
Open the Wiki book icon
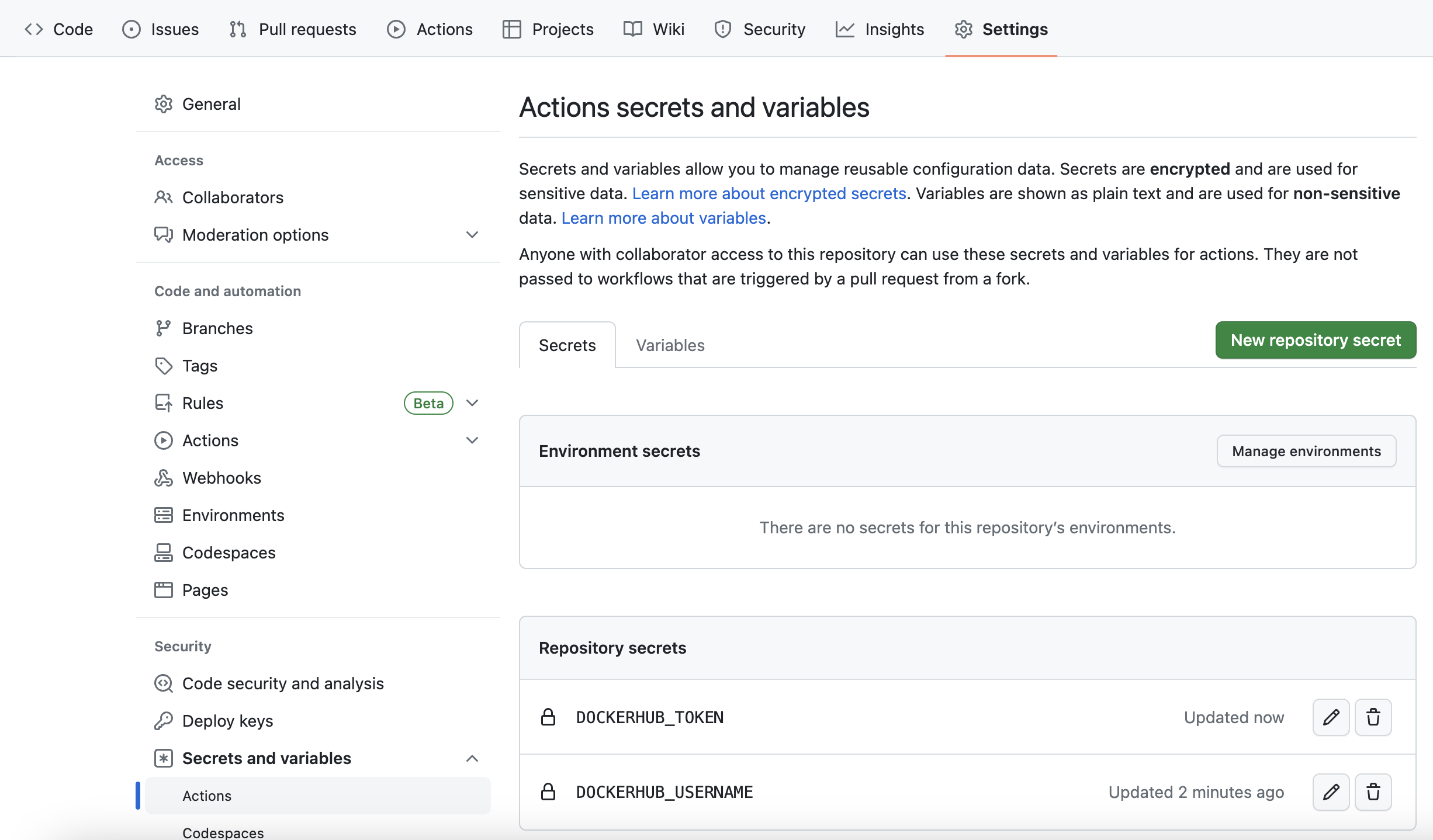[633, 29]
